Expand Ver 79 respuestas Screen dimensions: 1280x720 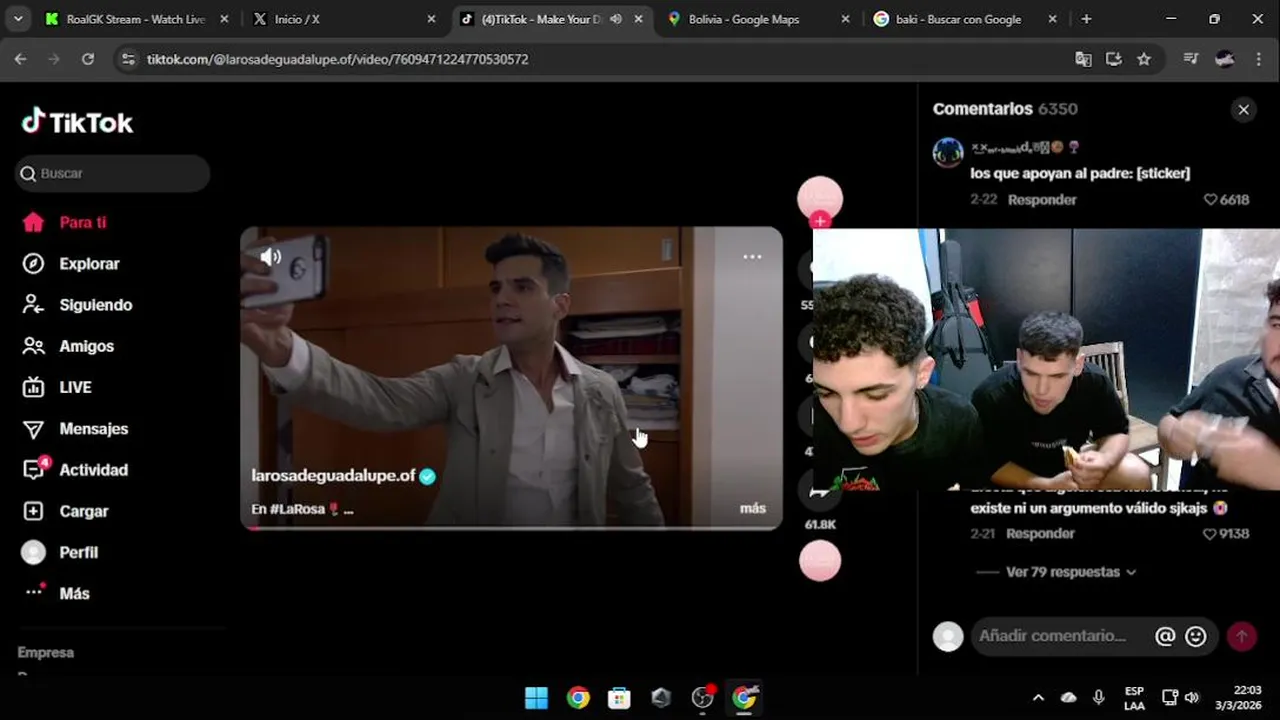click(x=1071, y=572)
